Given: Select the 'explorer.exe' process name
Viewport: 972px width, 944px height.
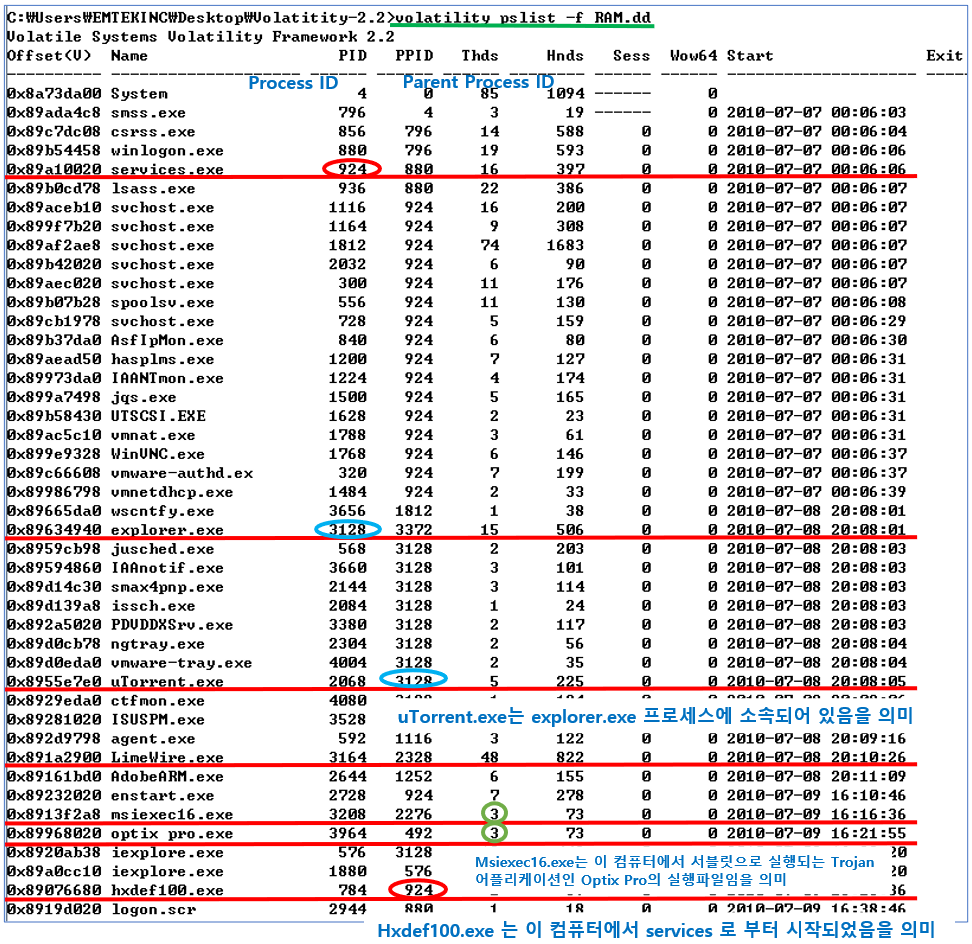Looking at the screenshot, I should pos(167,530).
